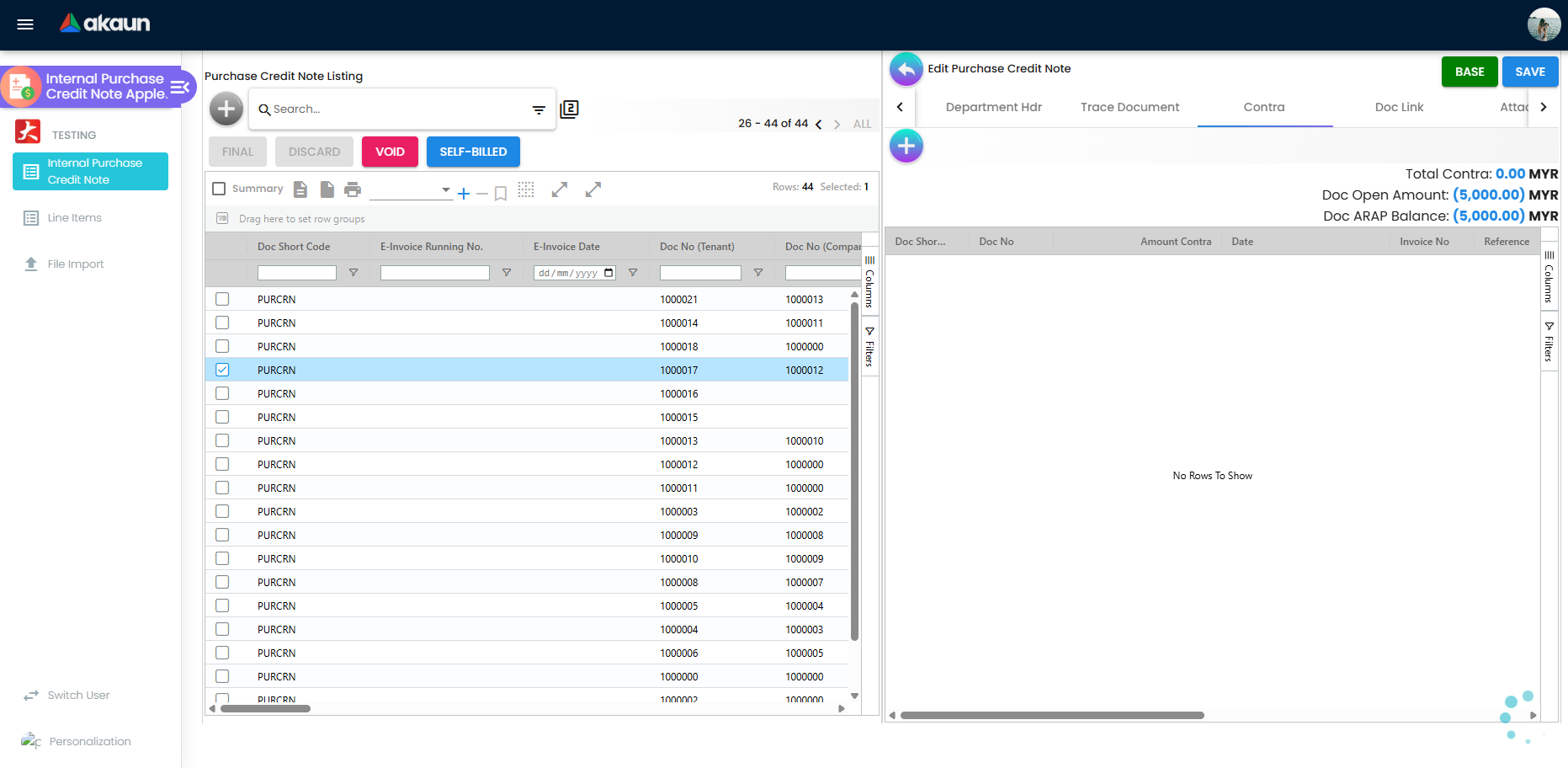Open the Trace Document tab
Image resolution: width=1568 pixels, height=768 pixels.
point(1129,107)
